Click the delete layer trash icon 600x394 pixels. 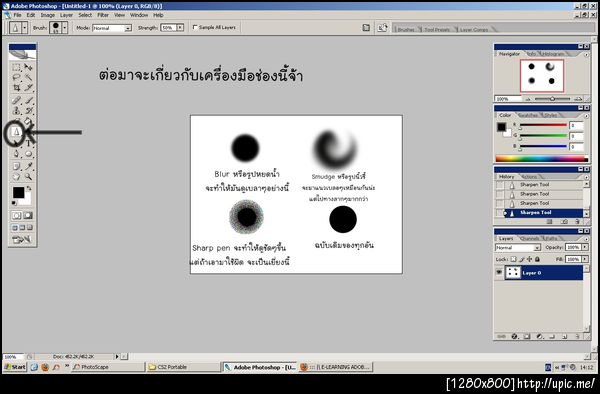pyautogui.click(x=578, y=337)
